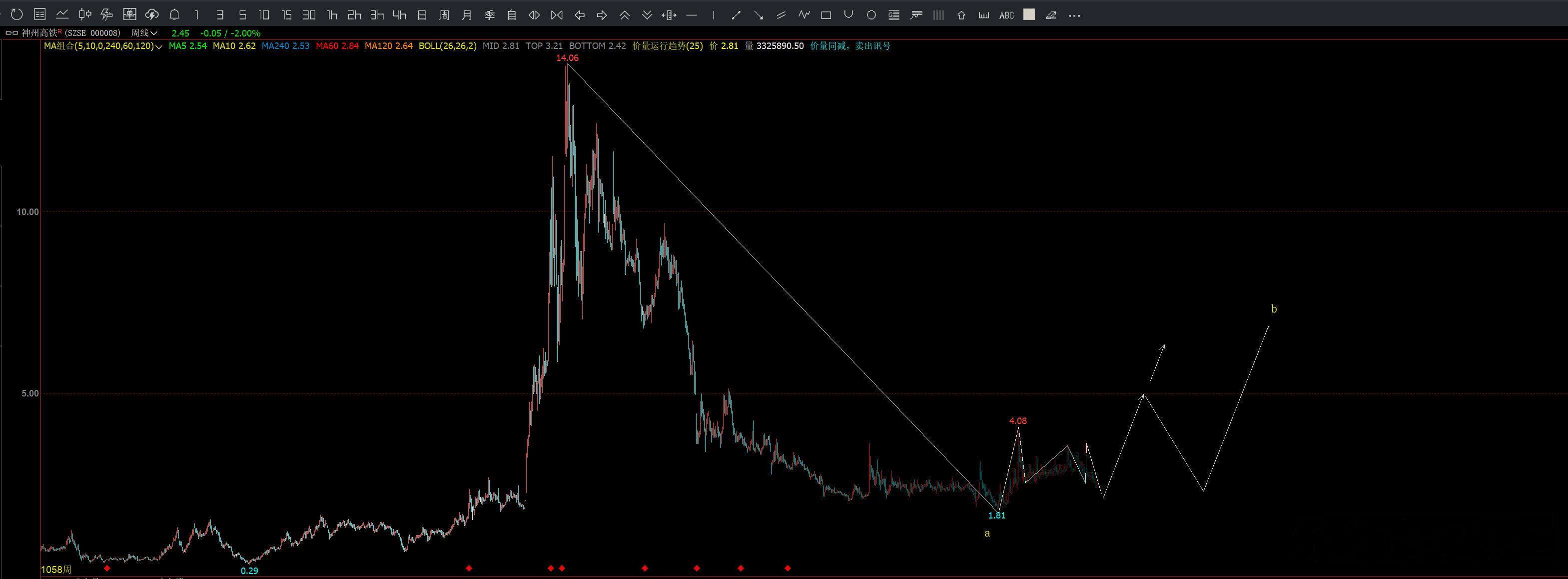The image size is (1568, 579).
Task: Click the BOLL(26,26,2) indicator label
Action: 447,45
